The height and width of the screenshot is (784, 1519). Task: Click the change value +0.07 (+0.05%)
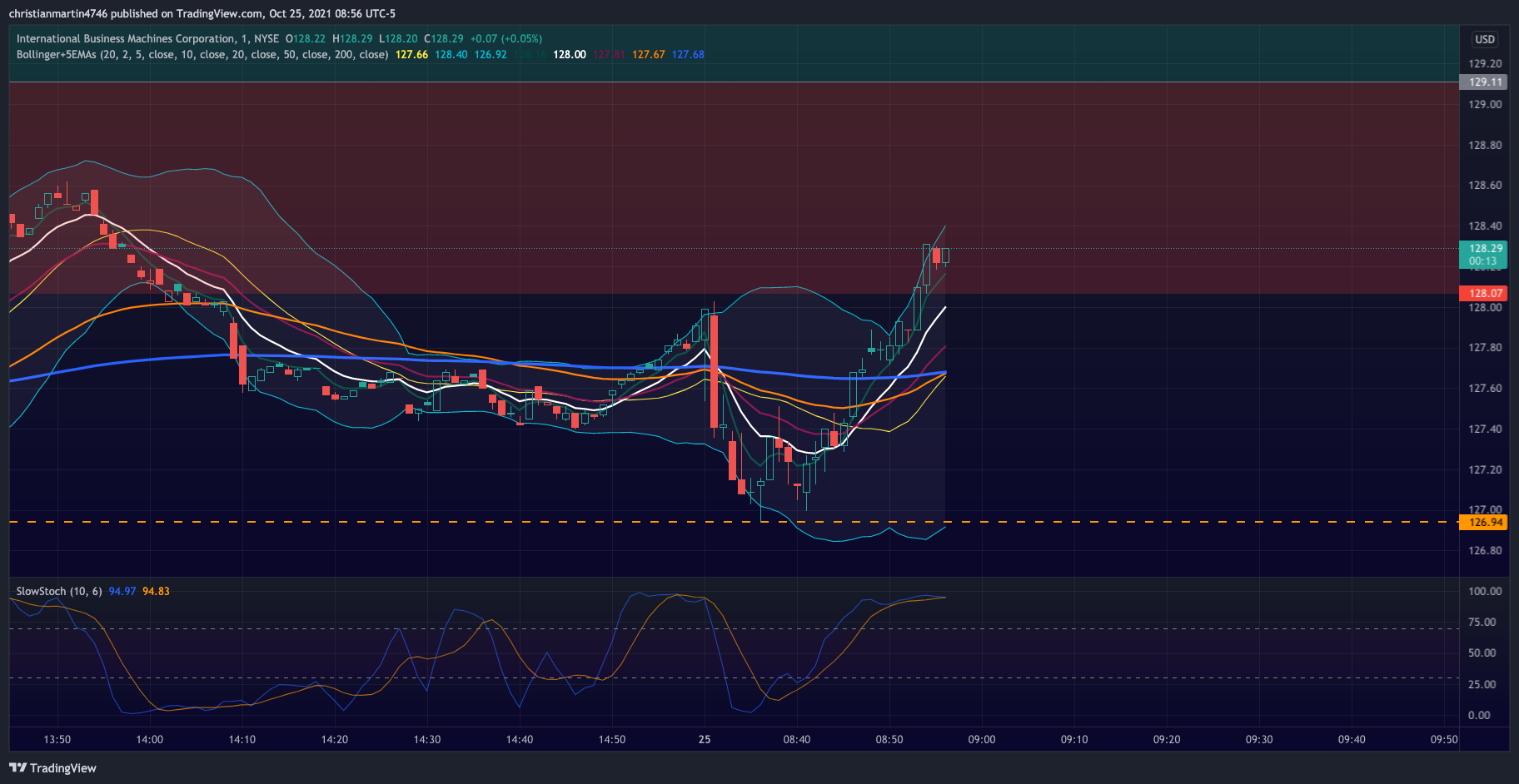pos(506,38)
